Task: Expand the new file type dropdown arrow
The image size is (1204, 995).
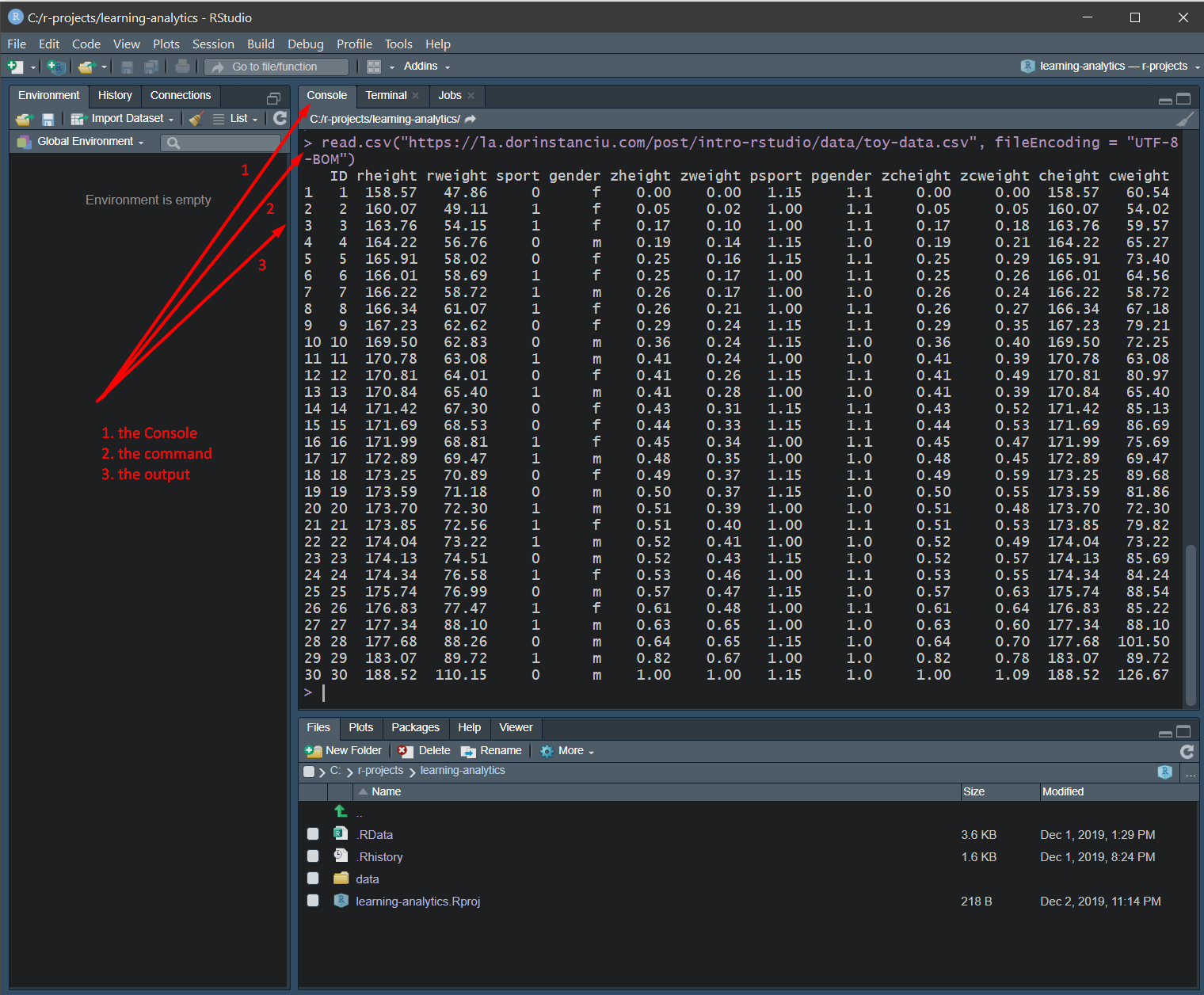Action: [x=32, y=67]
